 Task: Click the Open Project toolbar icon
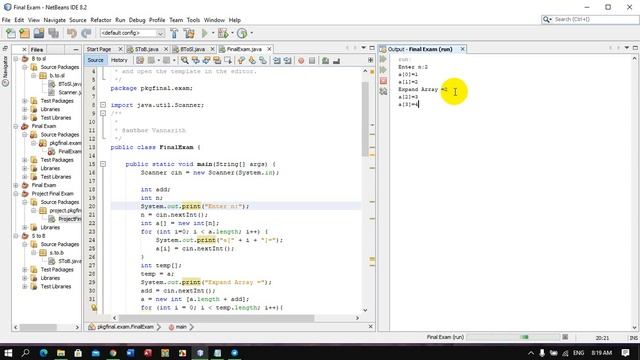[39, 33]
